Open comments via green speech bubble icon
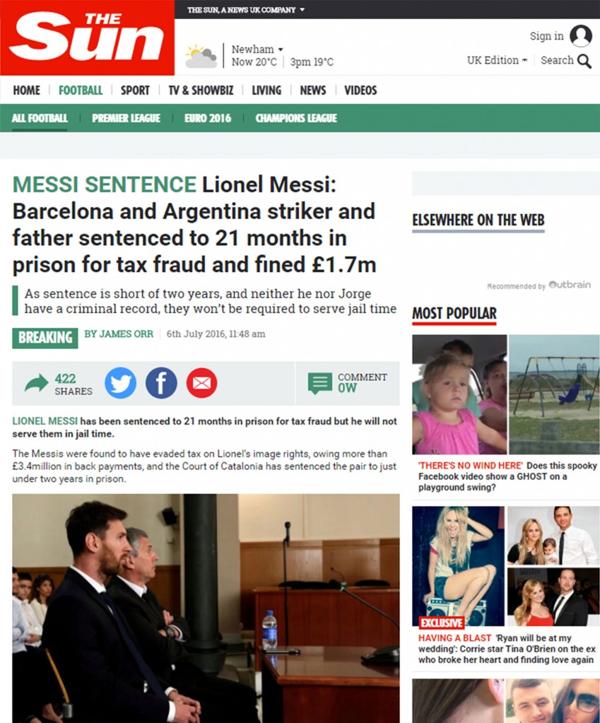Viewport: 600px width, 723px height. (320, 383)
